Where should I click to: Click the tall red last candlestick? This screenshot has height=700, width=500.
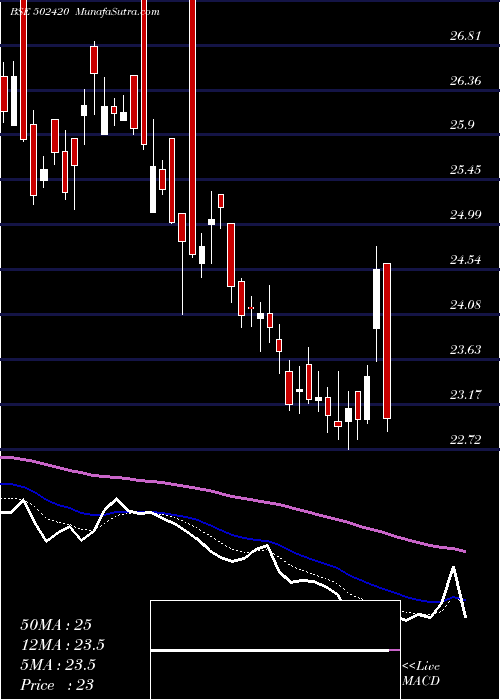[x=387, y=341]
